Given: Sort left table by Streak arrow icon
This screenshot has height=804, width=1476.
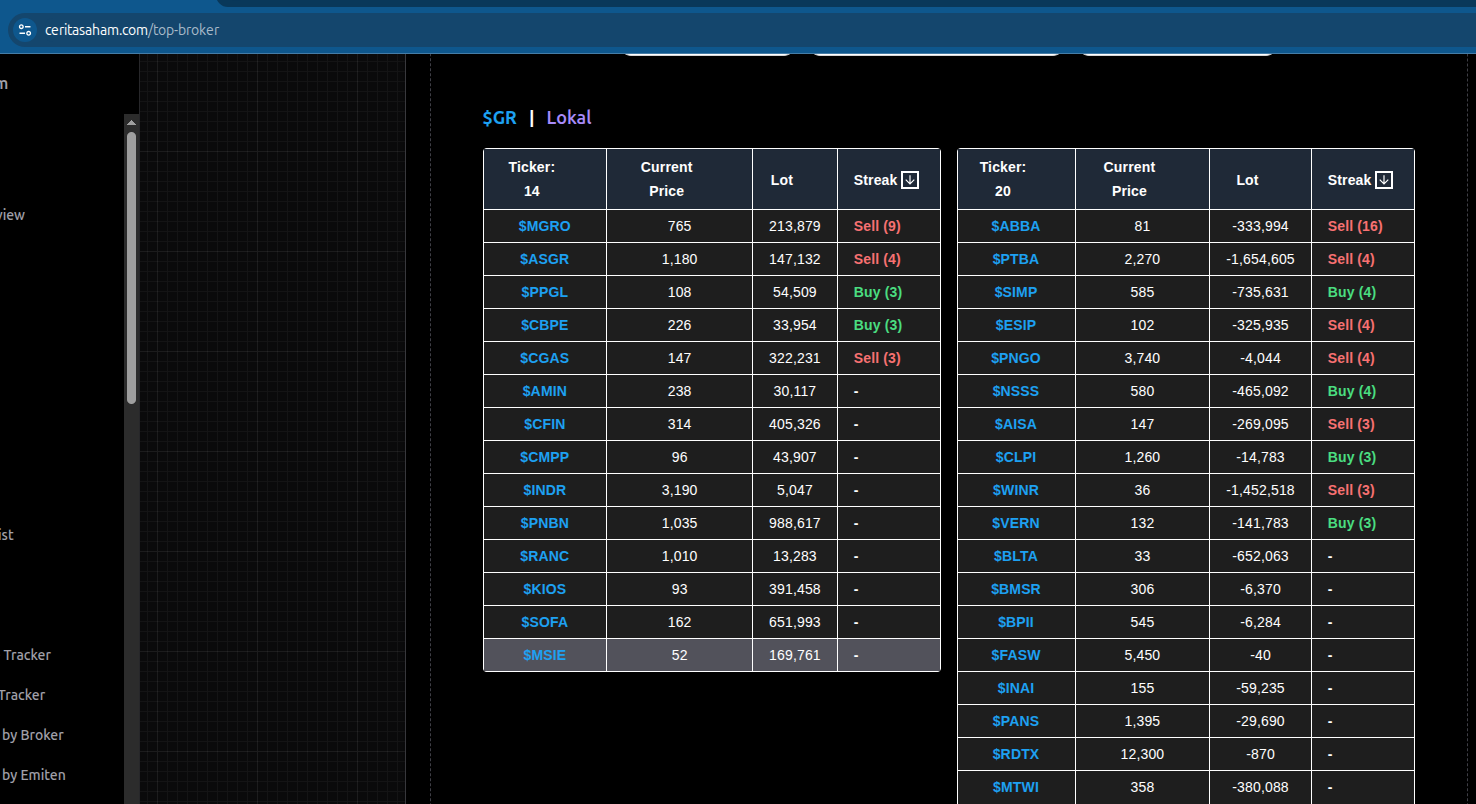Looking at the screenshot, I should (x=910, y=180).
